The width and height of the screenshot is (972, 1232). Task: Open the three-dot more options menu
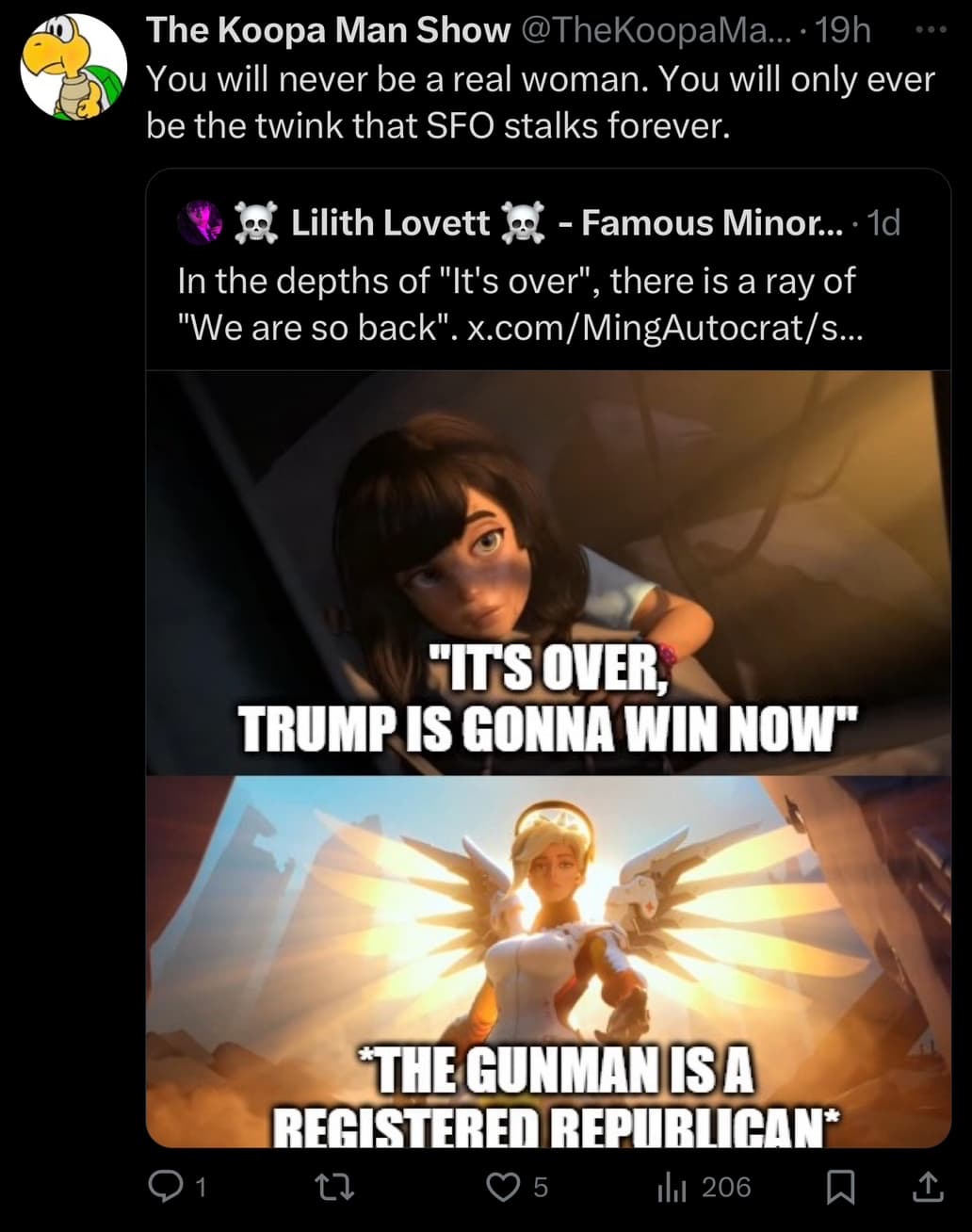click(x=931, y=30)
